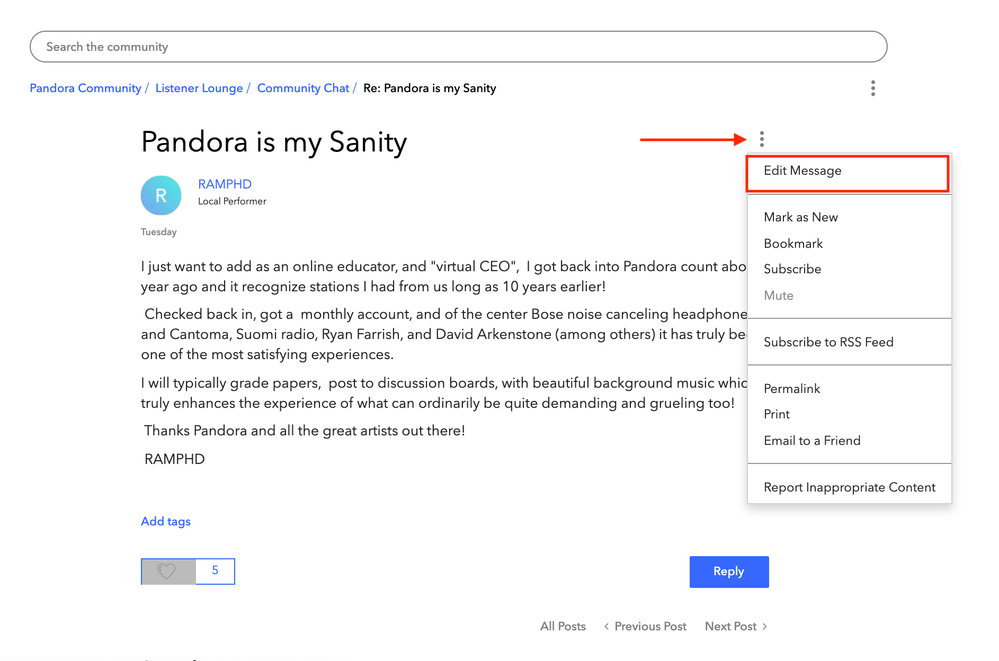Open the breadcrumb three-dot options menu
999x661 pixels.
[873, 88]
